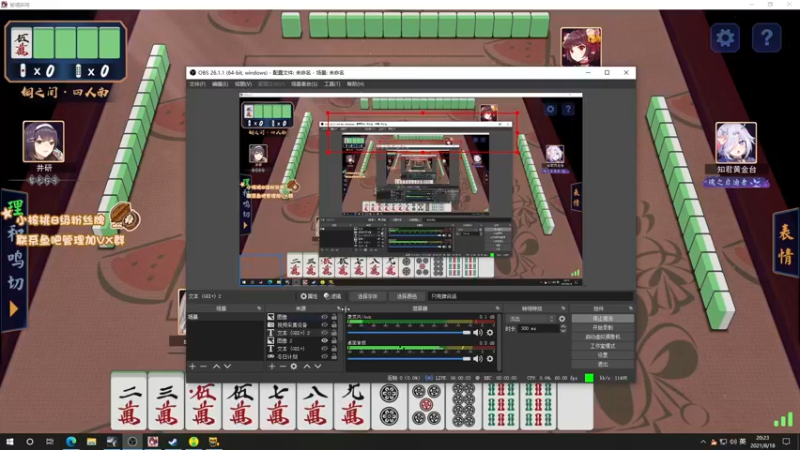Toggle lock on 图像 source
Image resolution: width=800 pixels, height=450 pixels.
(x=334, y=317)
